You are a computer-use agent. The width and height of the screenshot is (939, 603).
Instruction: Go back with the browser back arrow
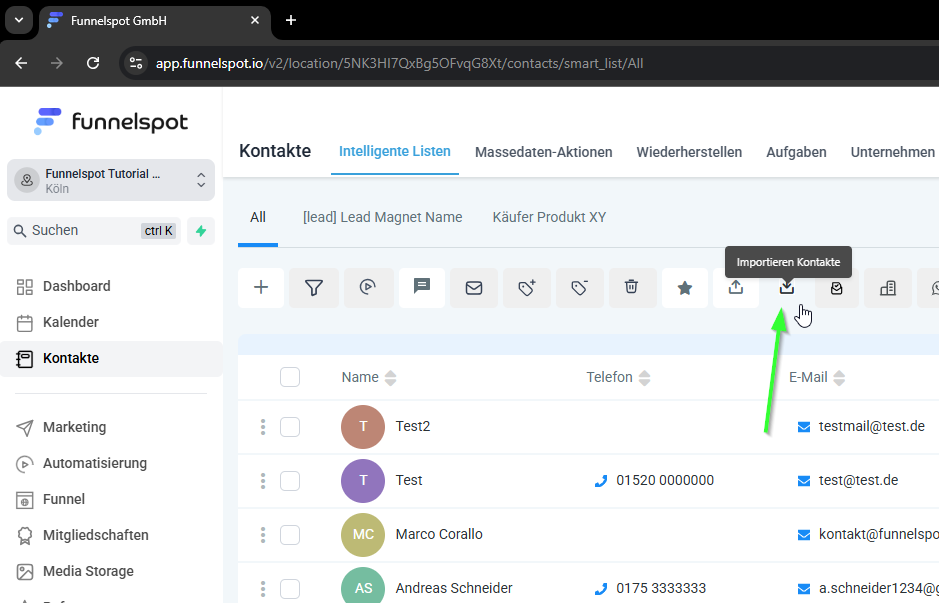[22, 63]
